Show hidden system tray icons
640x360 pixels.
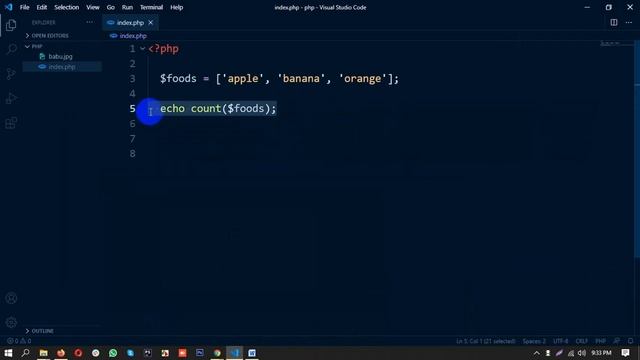point(537,353)
